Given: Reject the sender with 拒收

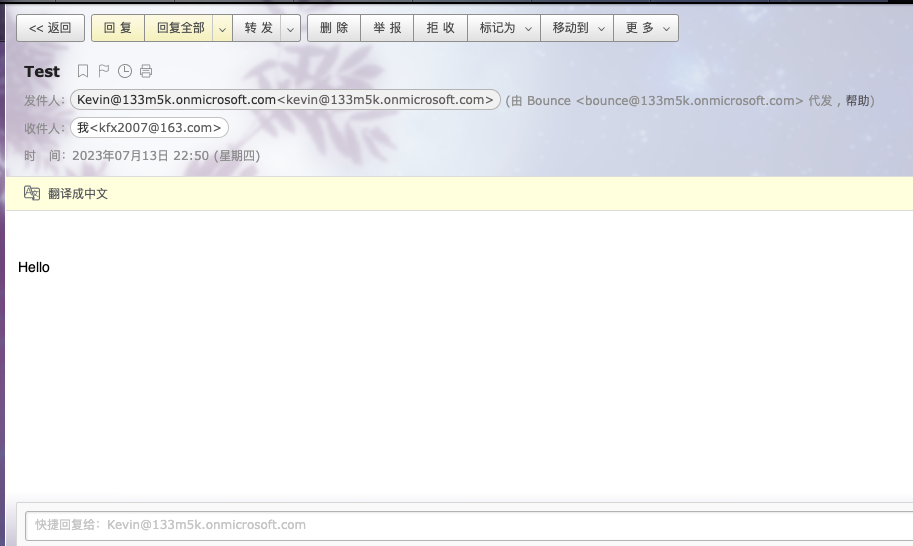Looking at the screenshot, I should pyautogui.click(x=441, y=28).
